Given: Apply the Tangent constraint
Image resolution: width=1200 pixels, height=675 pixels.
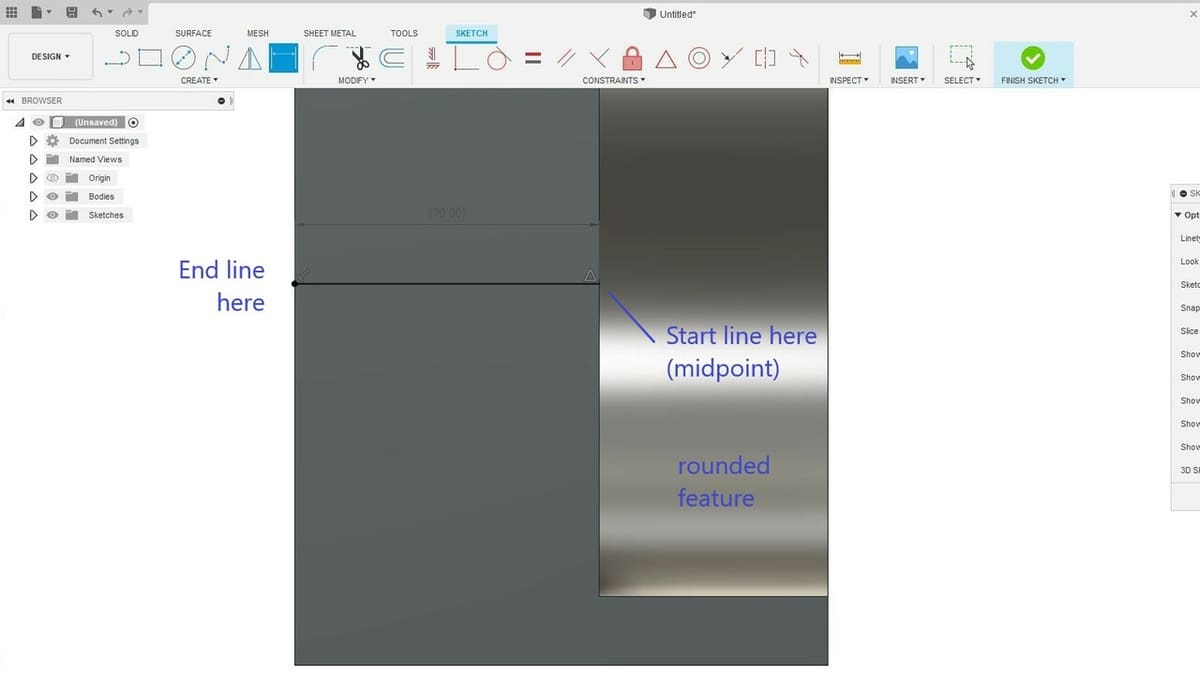Looking at the screenshot, I should 498,59.
